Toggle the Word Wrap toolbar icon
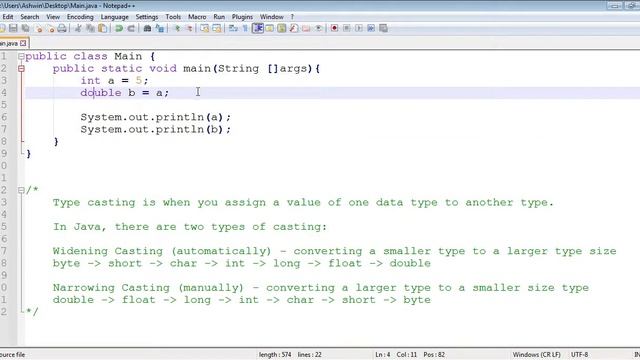The height and width of the screenshot is (360, 640). click(233, 28)
